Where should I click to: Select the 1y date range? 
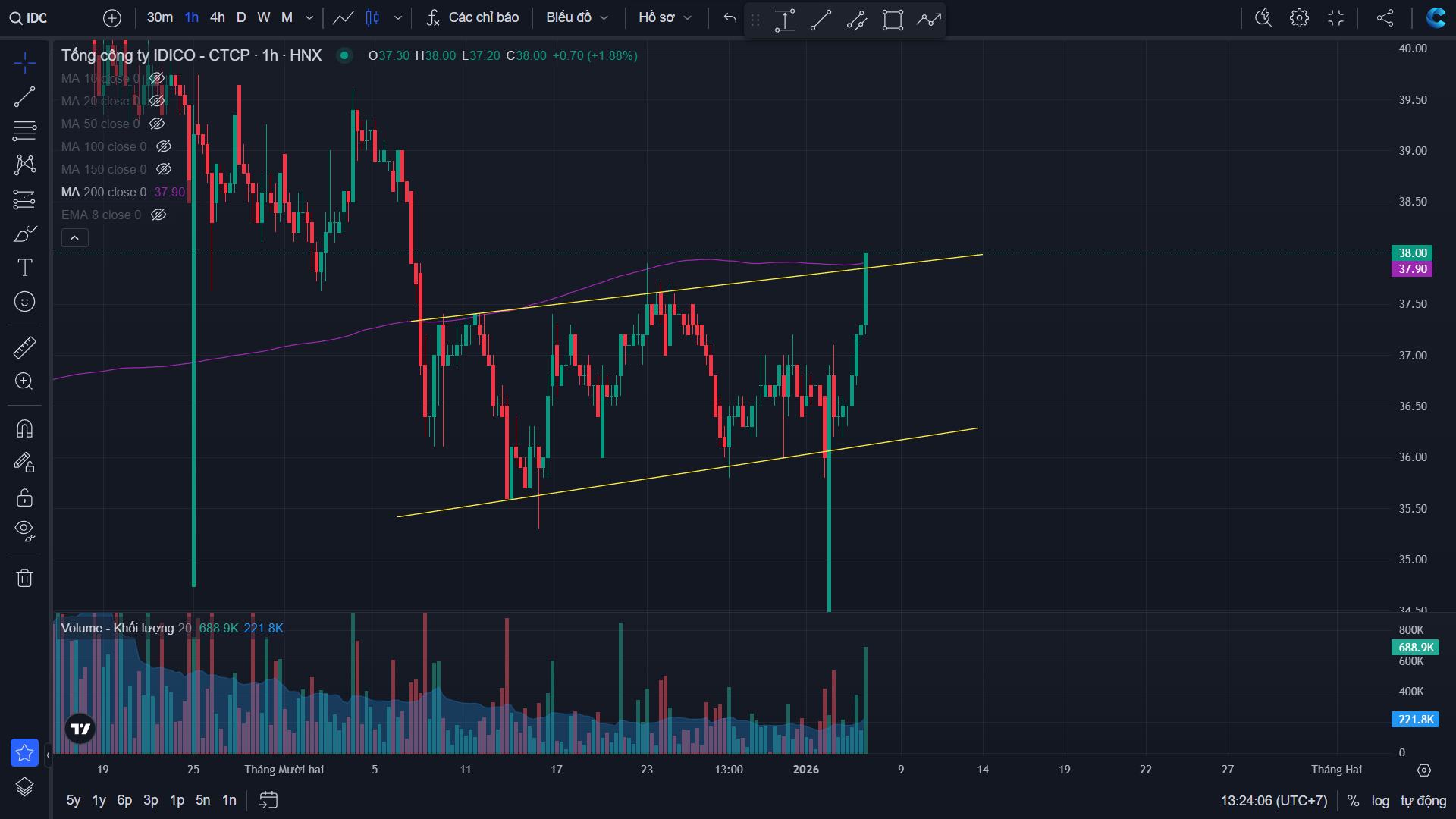[99, 800]
